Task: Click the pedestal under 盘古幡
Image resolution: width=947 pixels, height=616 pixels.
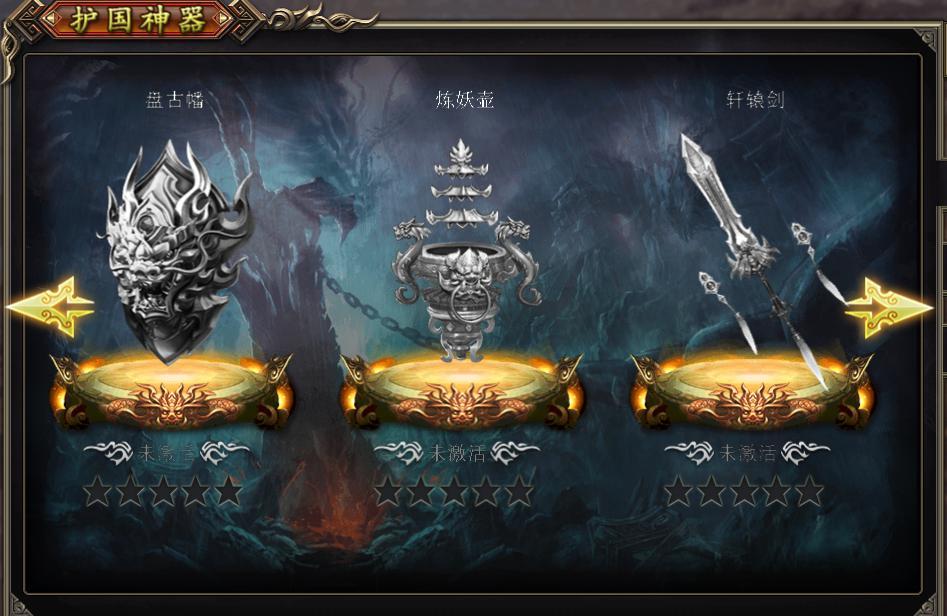Action: 172,391
